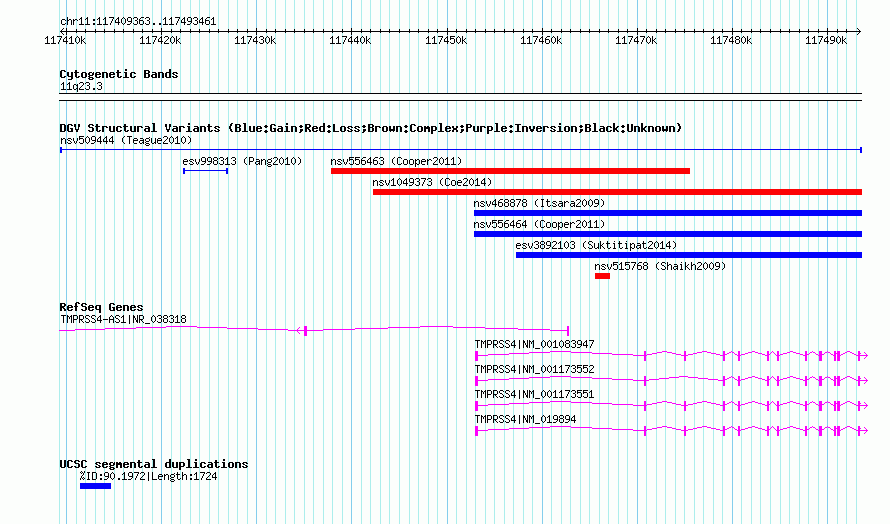Select the red nsv1049373 loss bar
Viewport: 890px width, 524px height.
(618, 192)
